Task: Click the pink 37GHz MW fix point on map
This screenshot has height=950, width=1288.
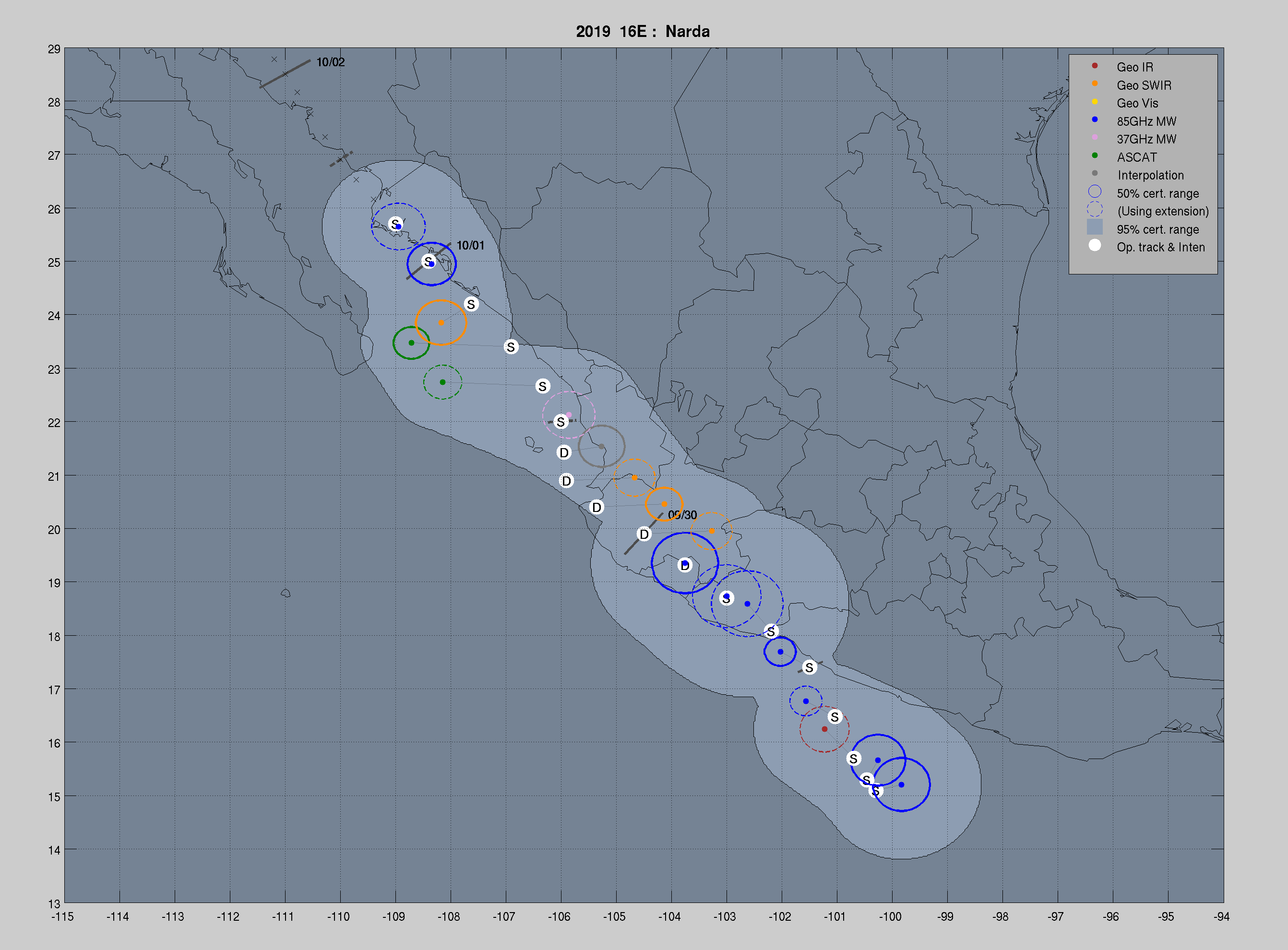Action: coord(569,415)
